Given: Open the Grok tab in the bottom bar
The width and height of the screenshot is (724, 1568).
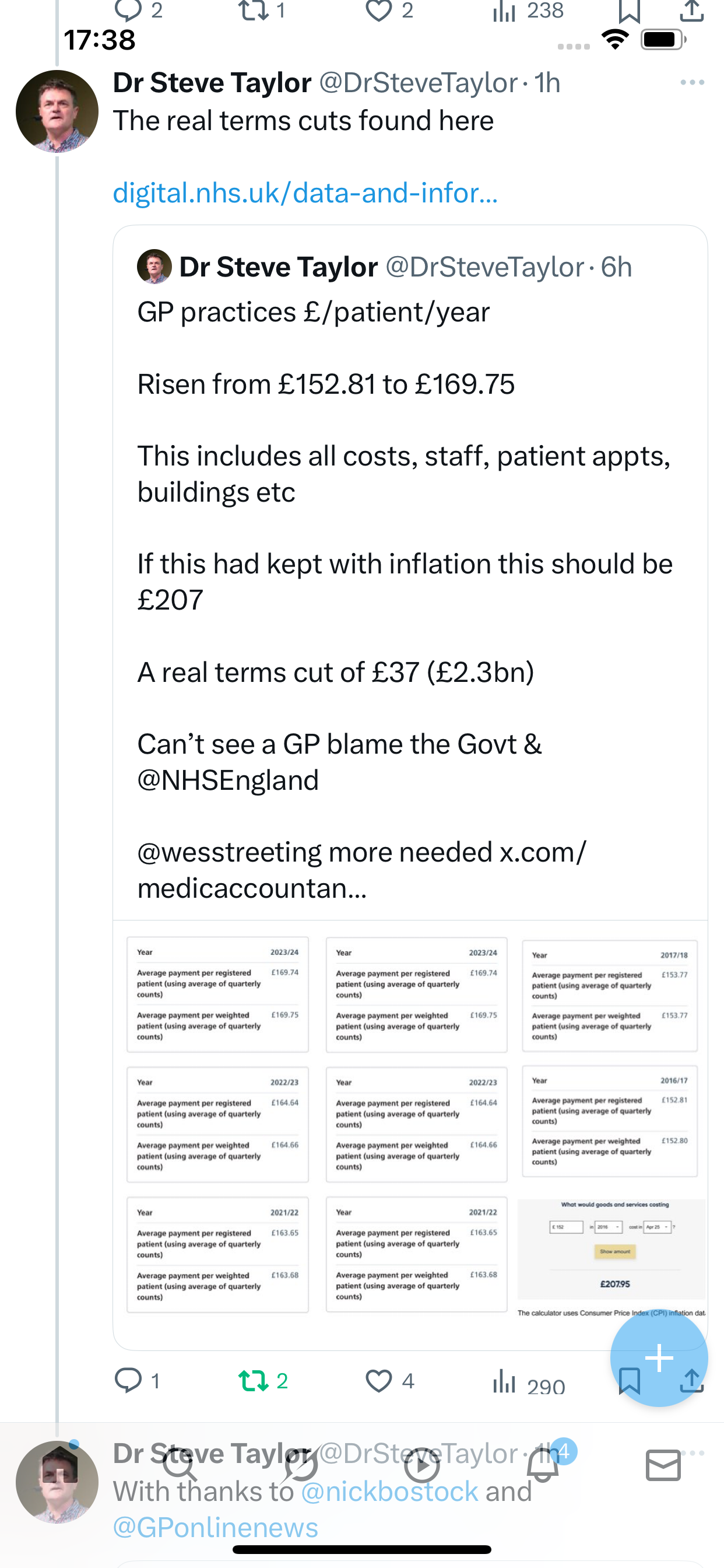Looking at the screenshot, I should tap(301, 1465).
